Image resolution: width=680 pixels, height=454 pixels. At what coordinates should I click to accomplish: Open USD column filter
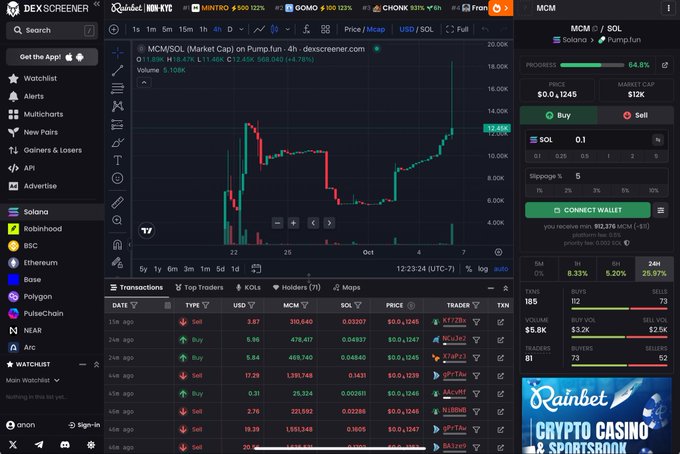[252, 305]
